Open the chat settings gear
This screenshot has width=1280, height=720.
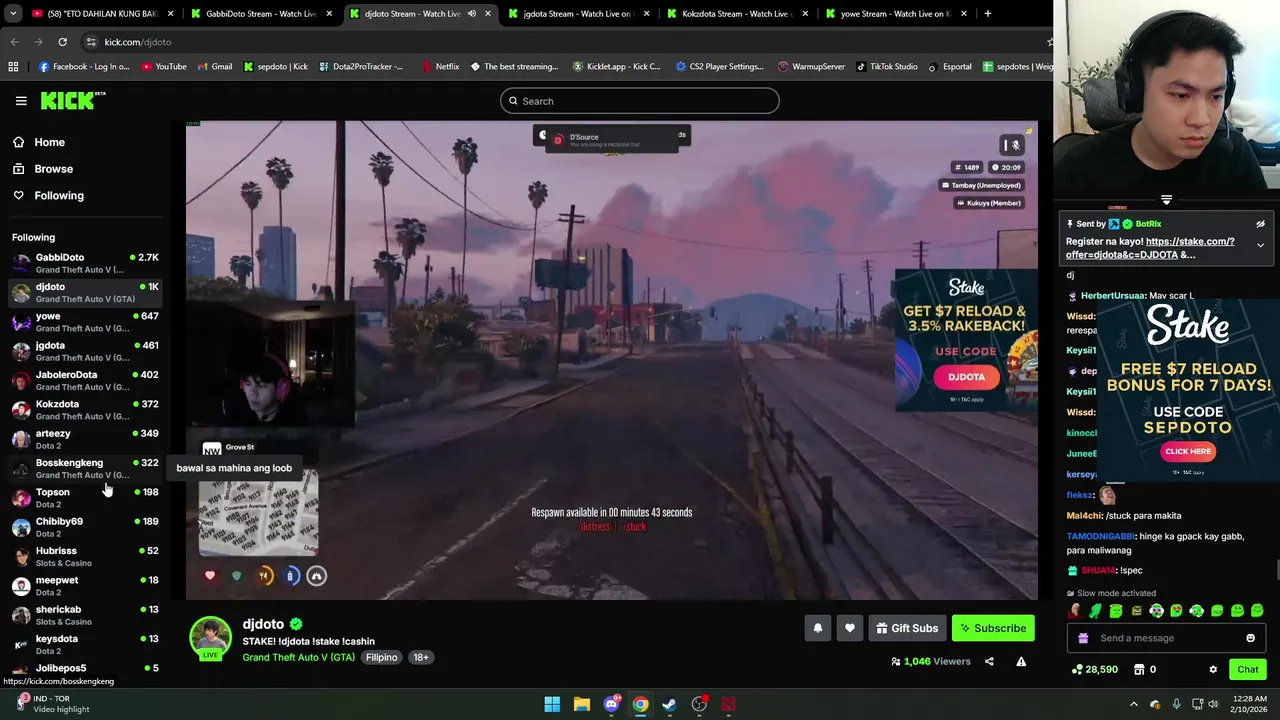coord(1213,670)
